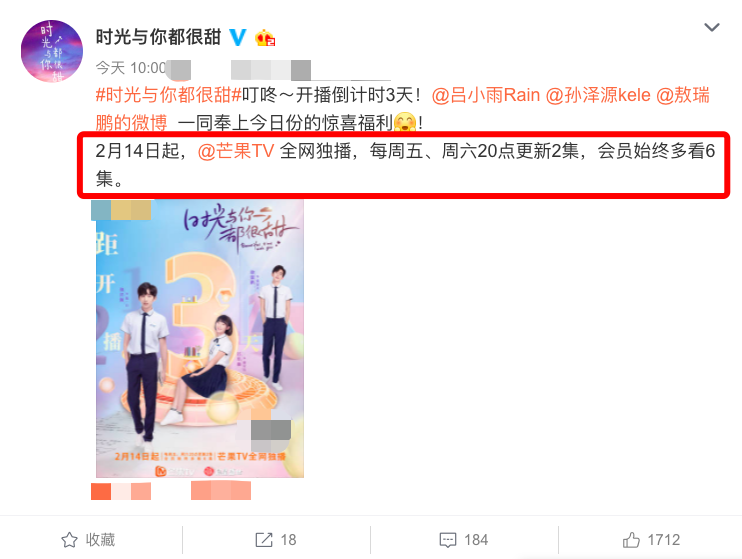
Task: Click the 时光与你都很甜 account name
Action: (x=159, y=37)
